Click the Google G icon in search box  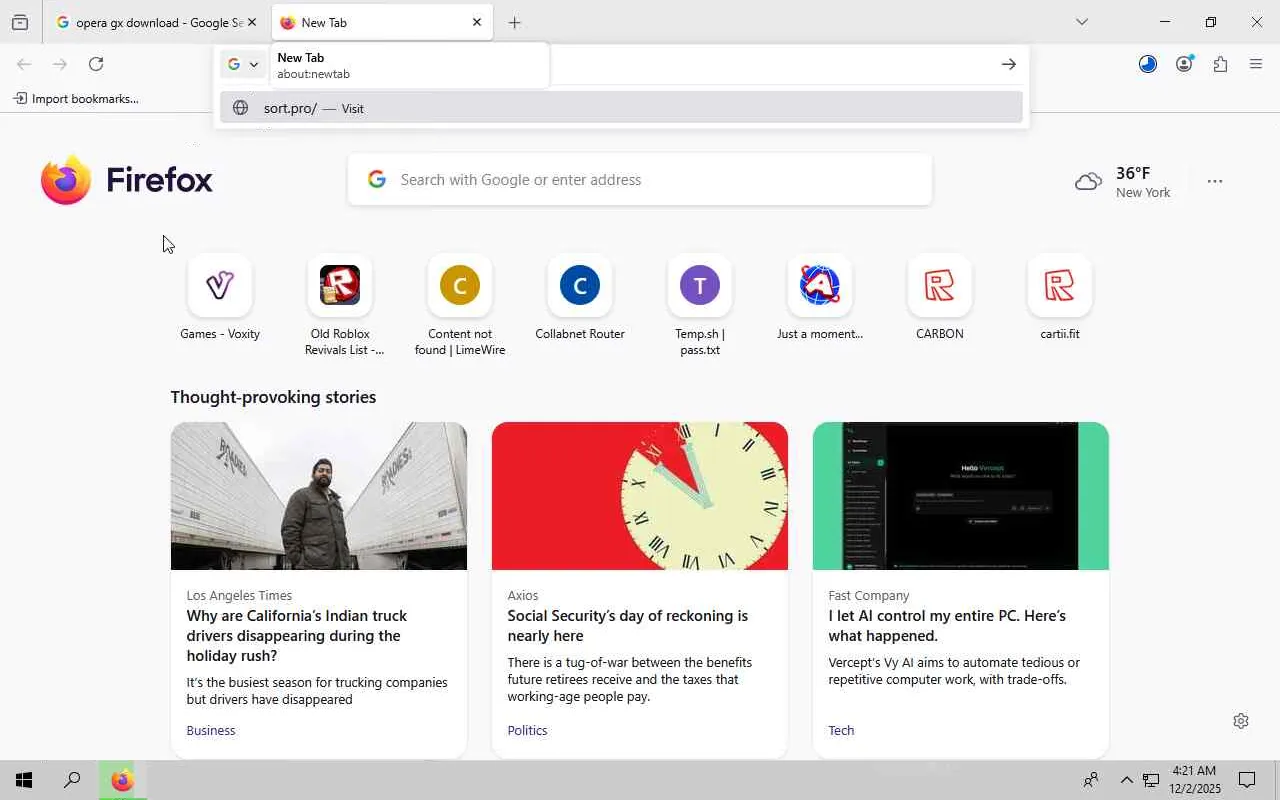pyautogui.click(x=376, y=180)
